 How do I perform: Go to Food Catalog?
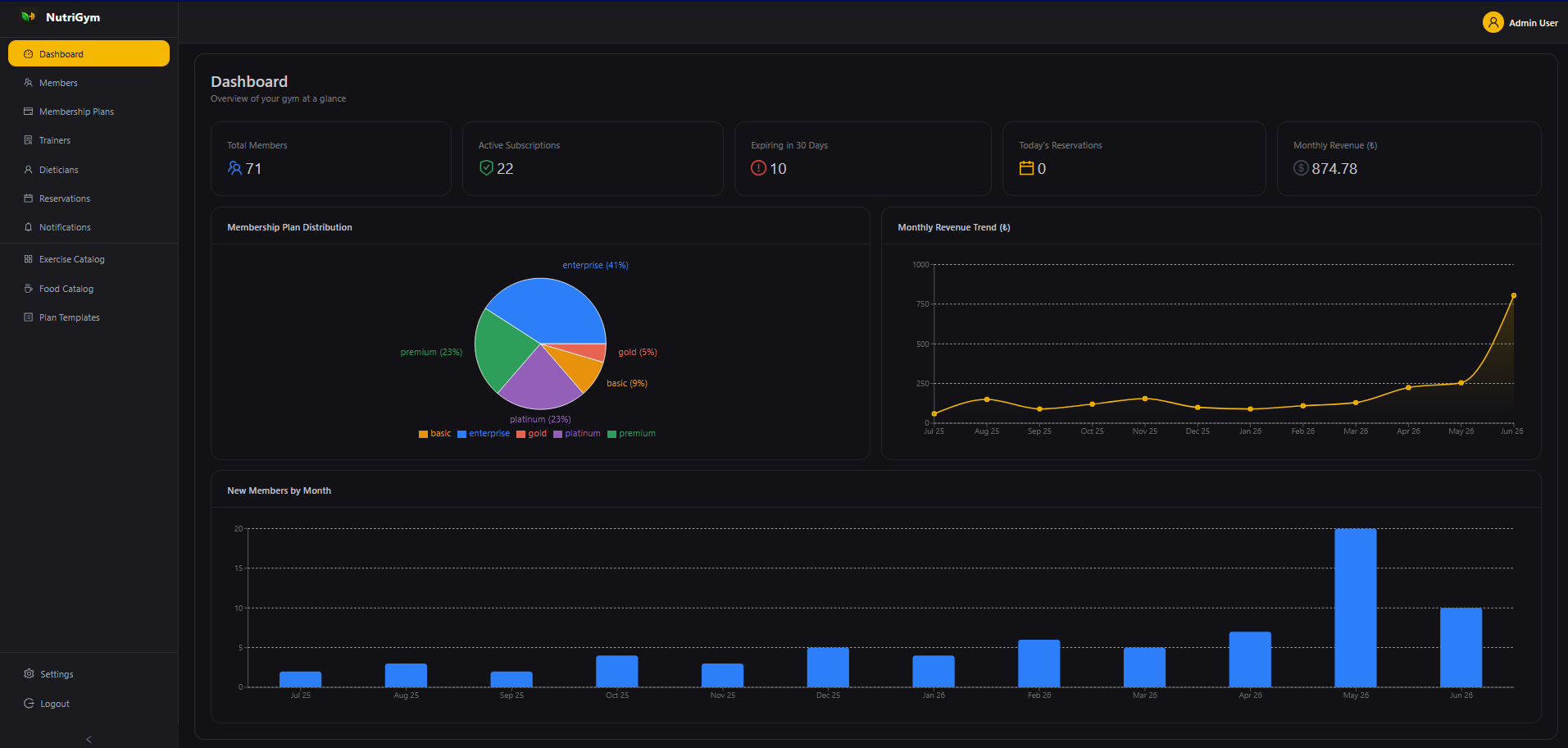pos(89,289)
